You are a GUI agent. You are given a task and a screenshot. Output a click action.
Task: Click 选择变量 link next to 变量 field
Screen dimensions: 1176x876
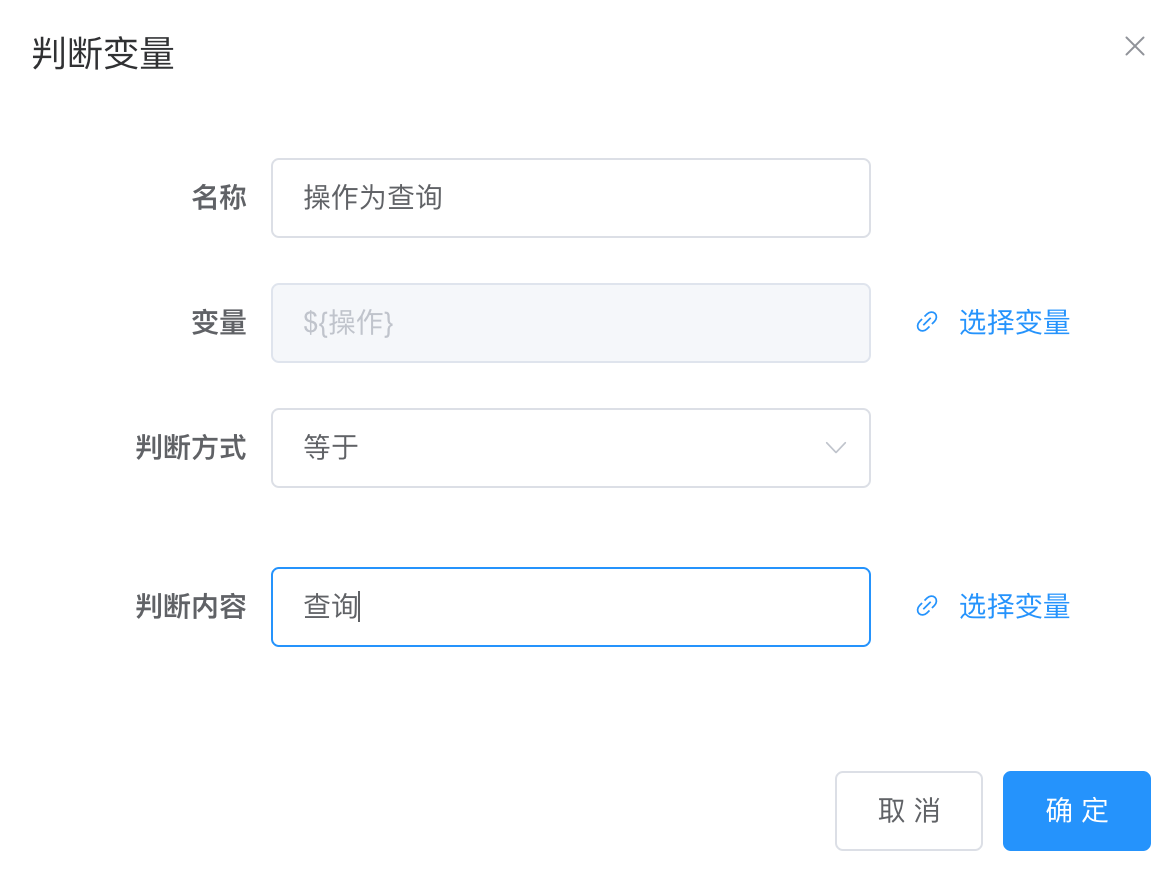click(x=1014, y=322)
